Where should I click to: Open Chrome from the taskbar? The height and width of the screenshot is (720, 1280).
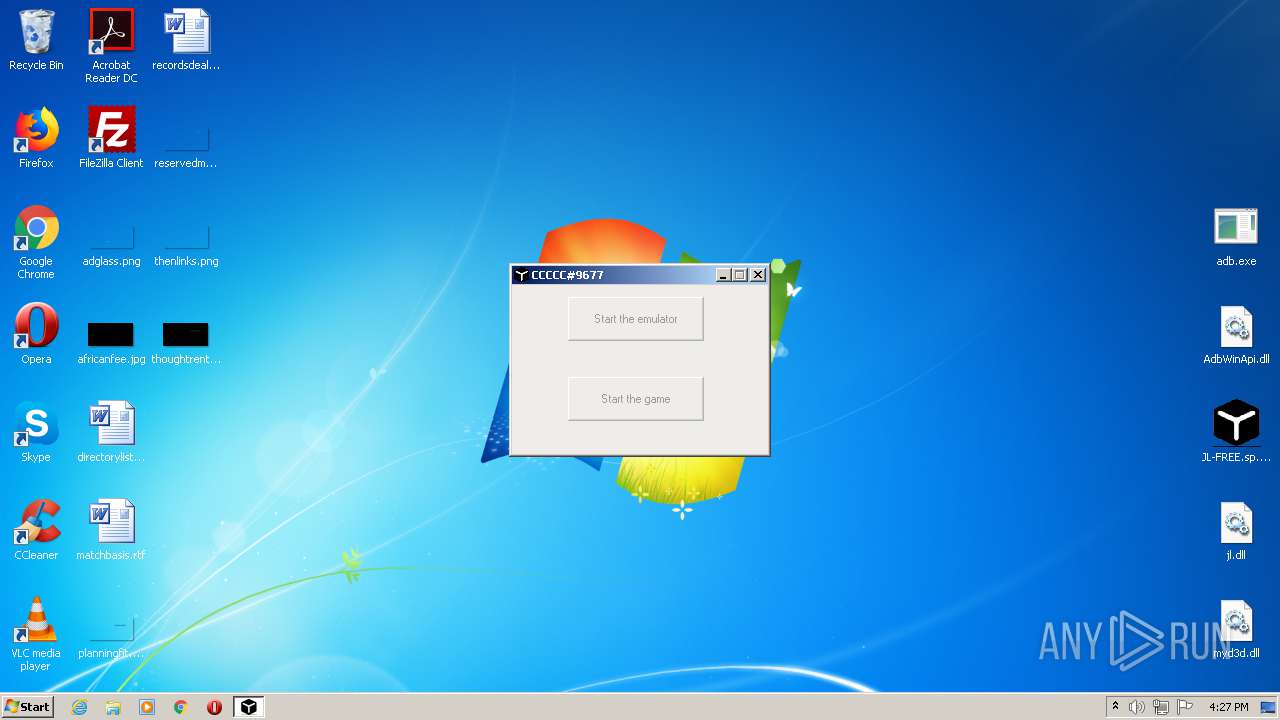click(x=181, y=707)
